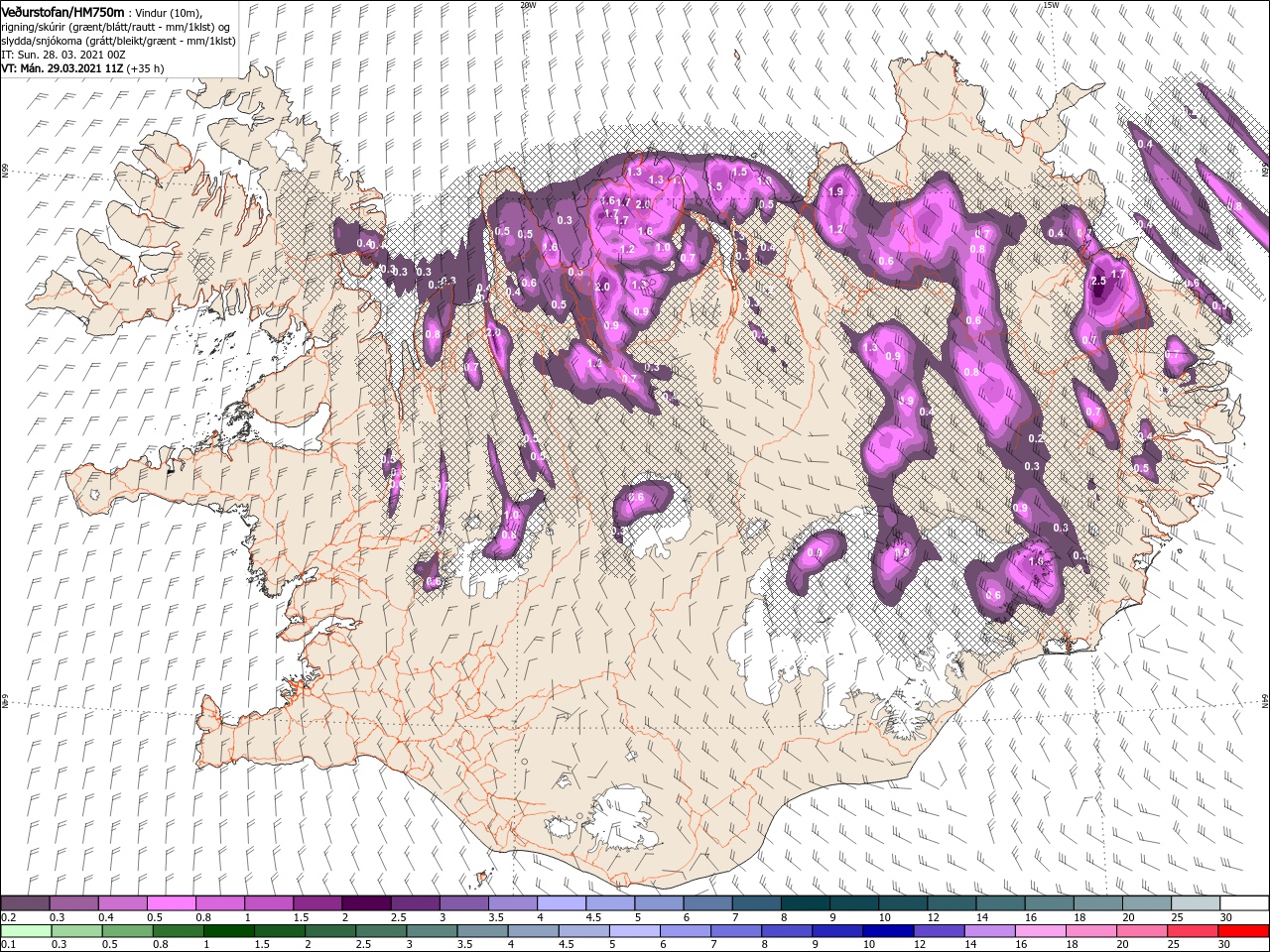Click the 'Vindur (10m)' header text
This screenshot has width=1270, height=952.
coord(169,12)
